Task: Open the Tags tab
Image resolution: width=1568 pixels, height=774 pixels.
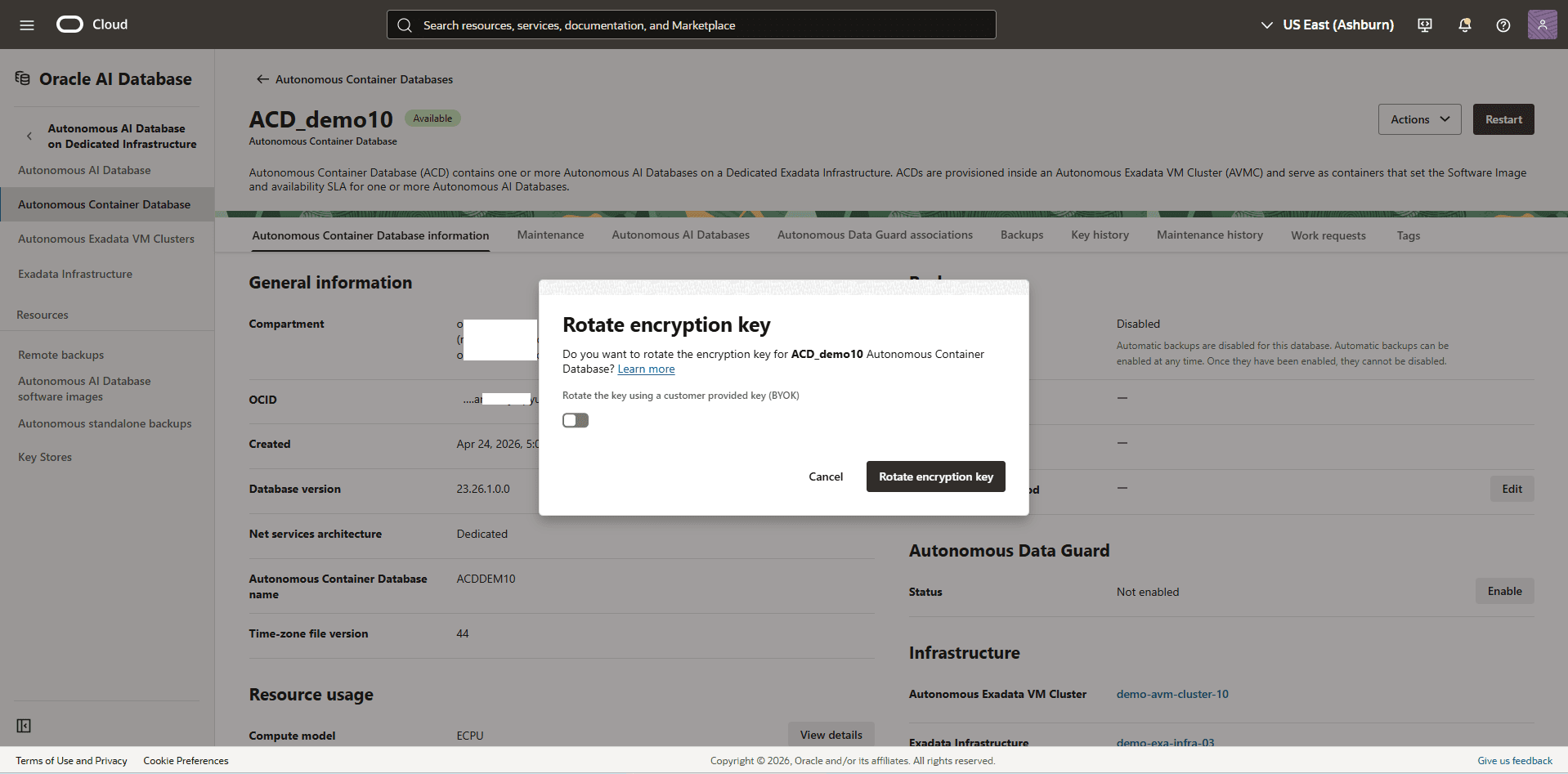Action: [x=1408, y=235]
